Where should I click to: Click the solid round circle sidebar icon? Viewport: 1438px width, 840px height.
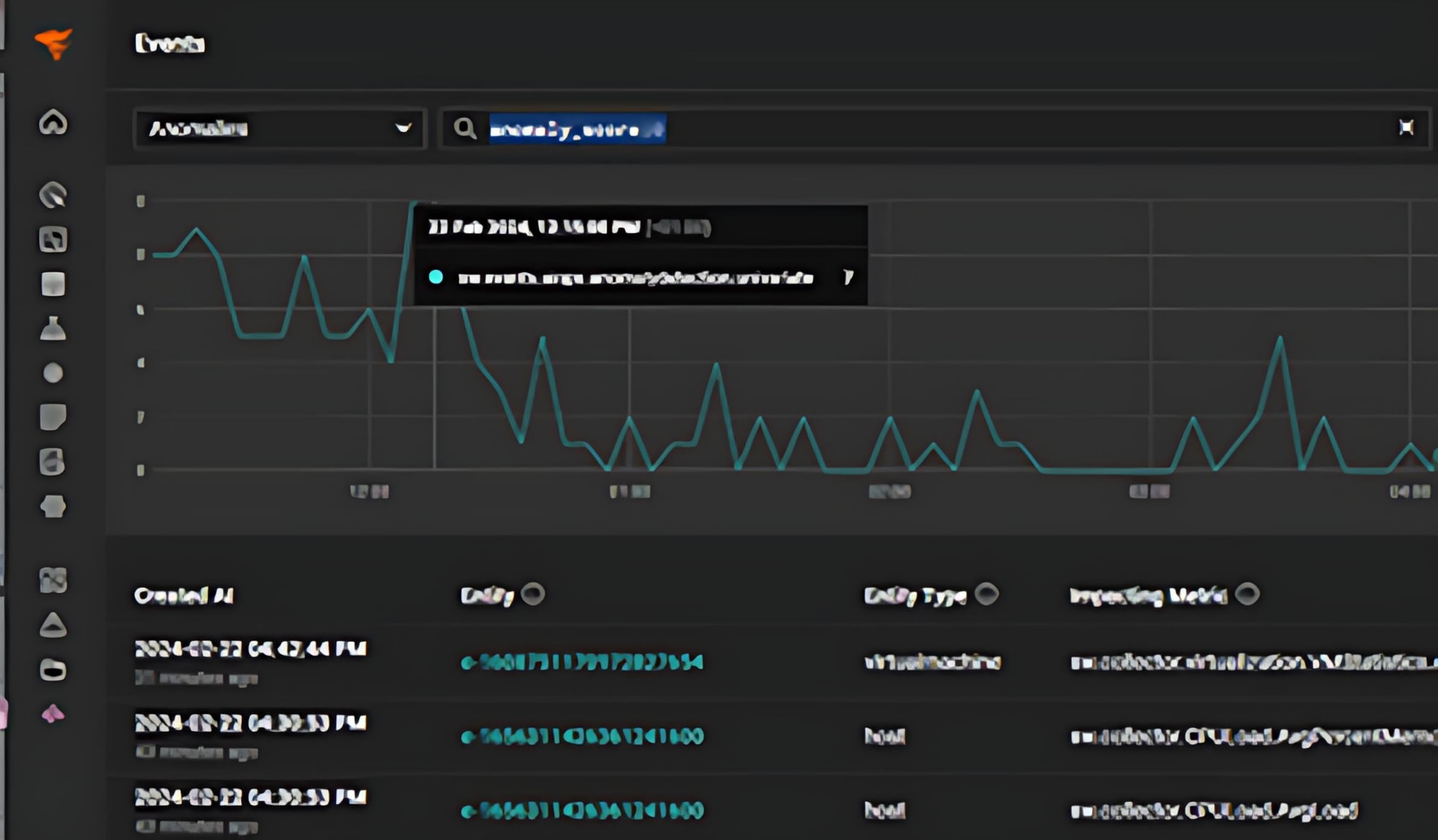(53, 373)
